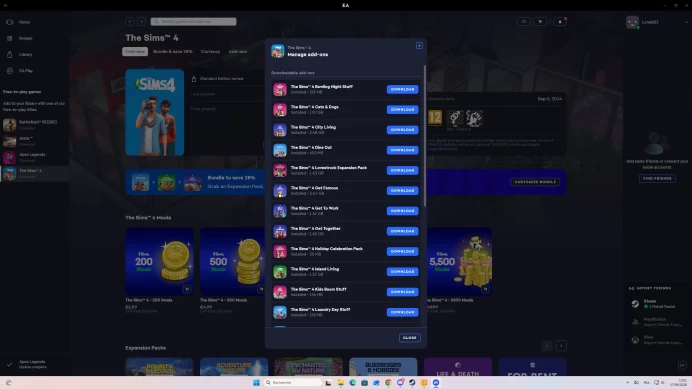Open the wishlist heart icon
Screen dimensions: 692x389
click(524, 22)
